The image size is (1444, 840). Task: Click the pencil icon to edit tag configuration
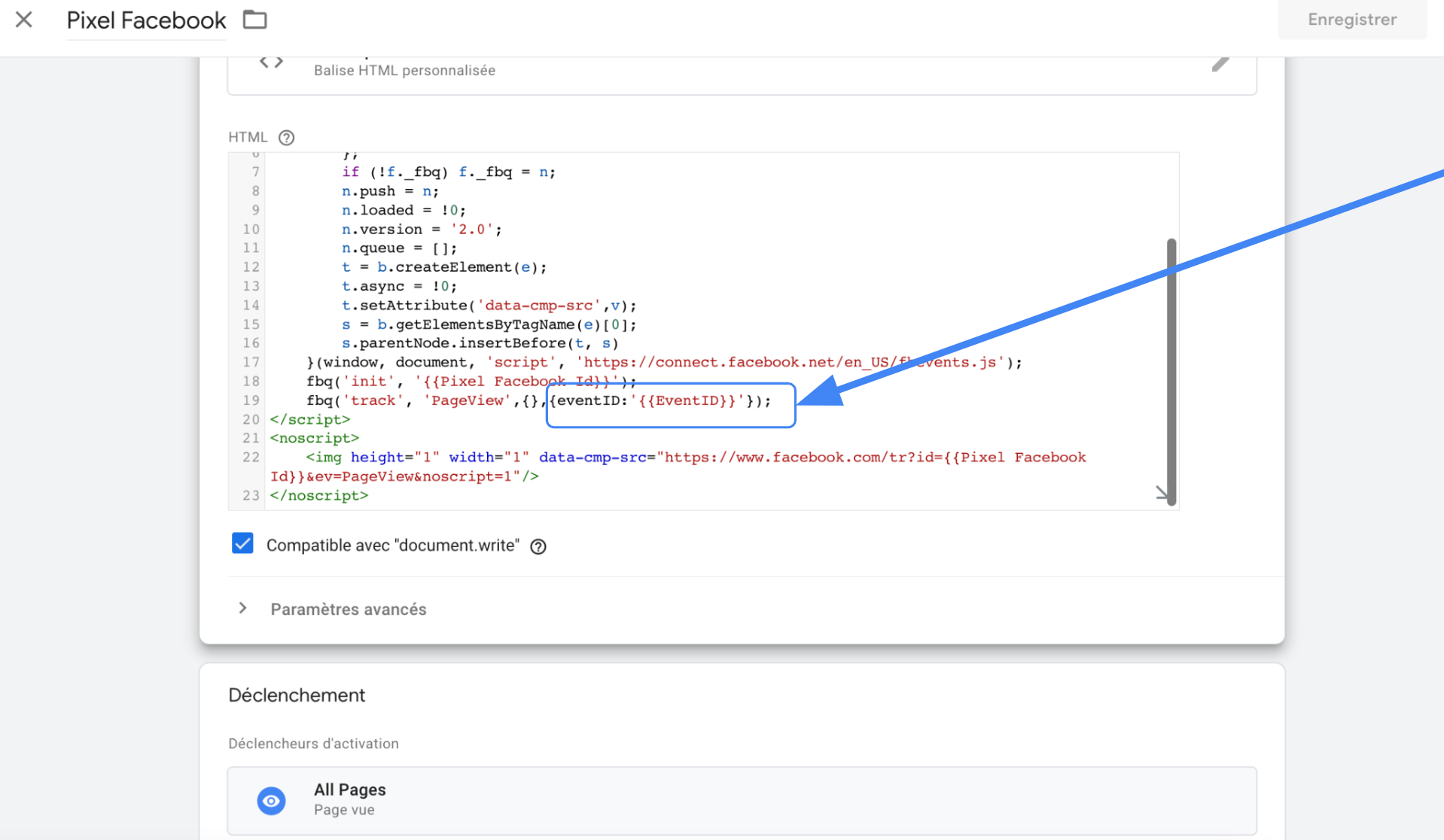1220,64
